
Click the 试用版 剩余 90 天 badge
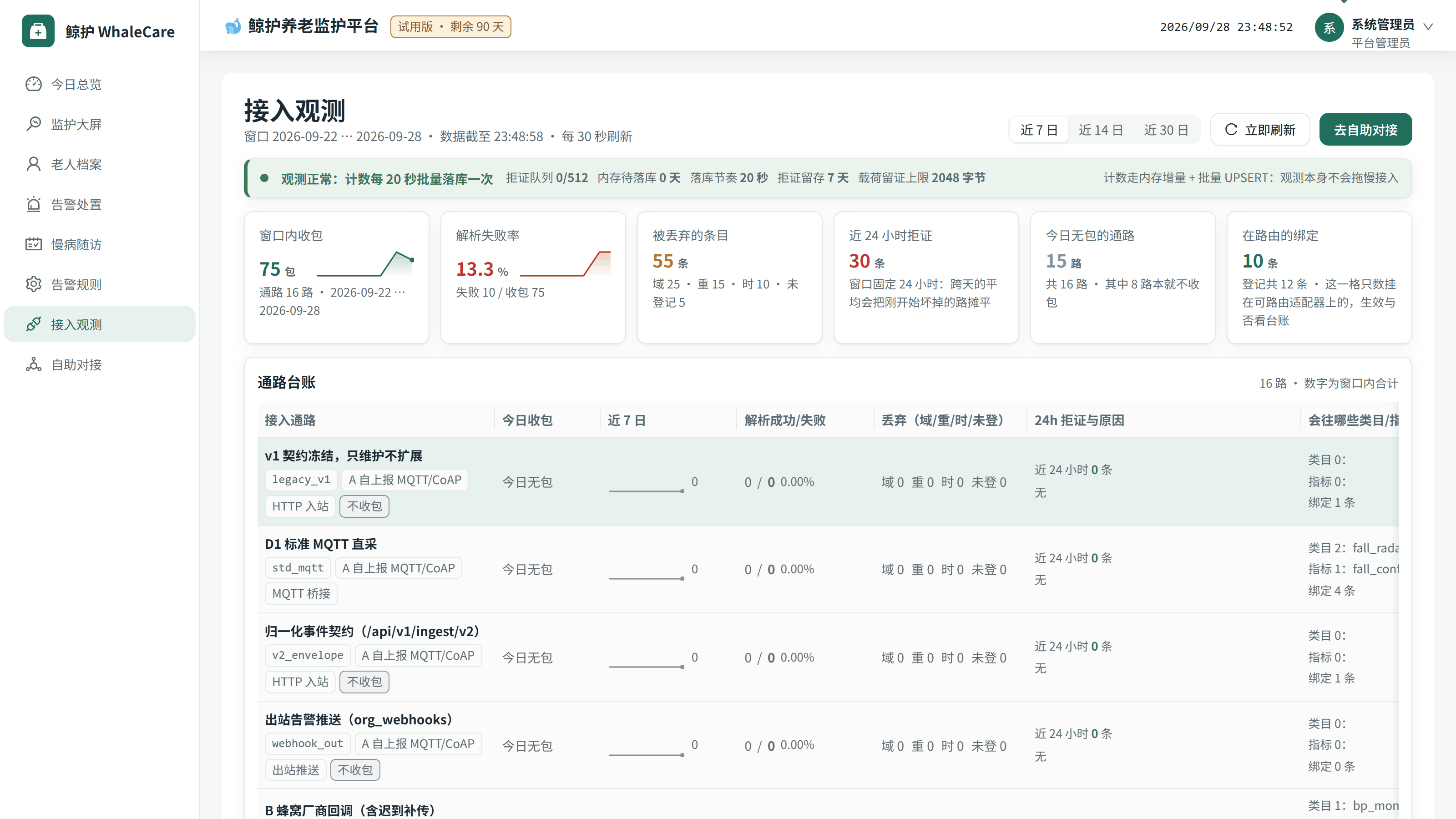(450, 26)
